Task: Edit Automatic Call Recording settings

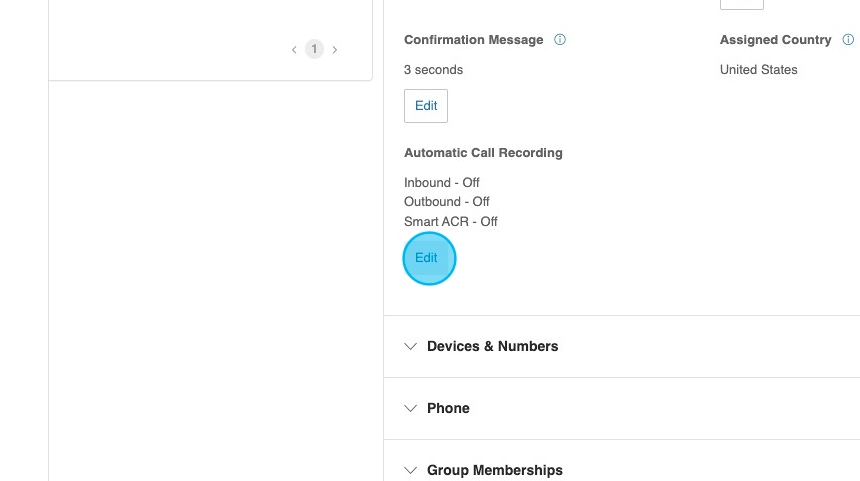Action: pyautogui.click(x=427, y=258)
